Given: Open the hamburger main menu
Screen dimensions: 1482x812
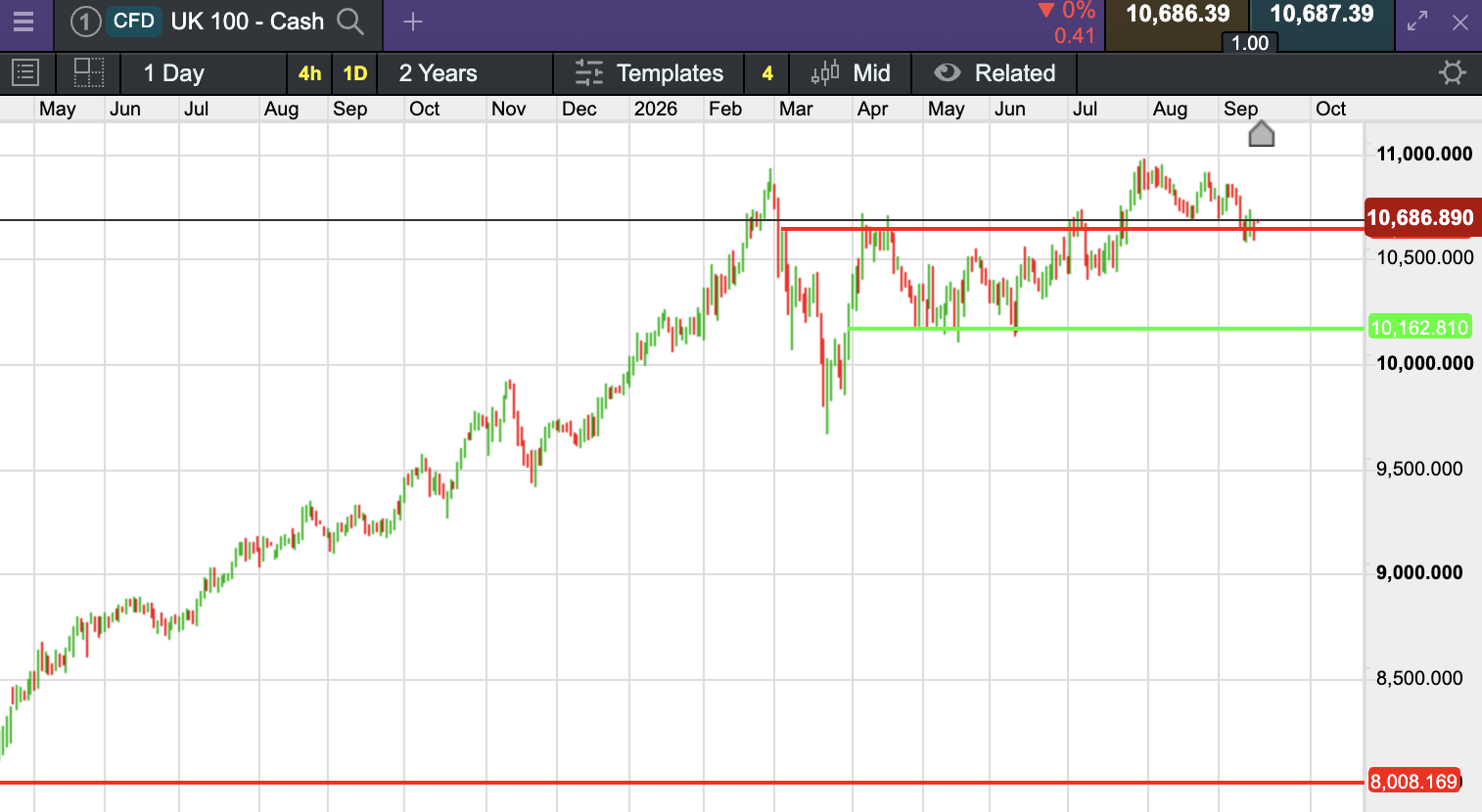Looking at the screenshot, I should coord(23,22).
